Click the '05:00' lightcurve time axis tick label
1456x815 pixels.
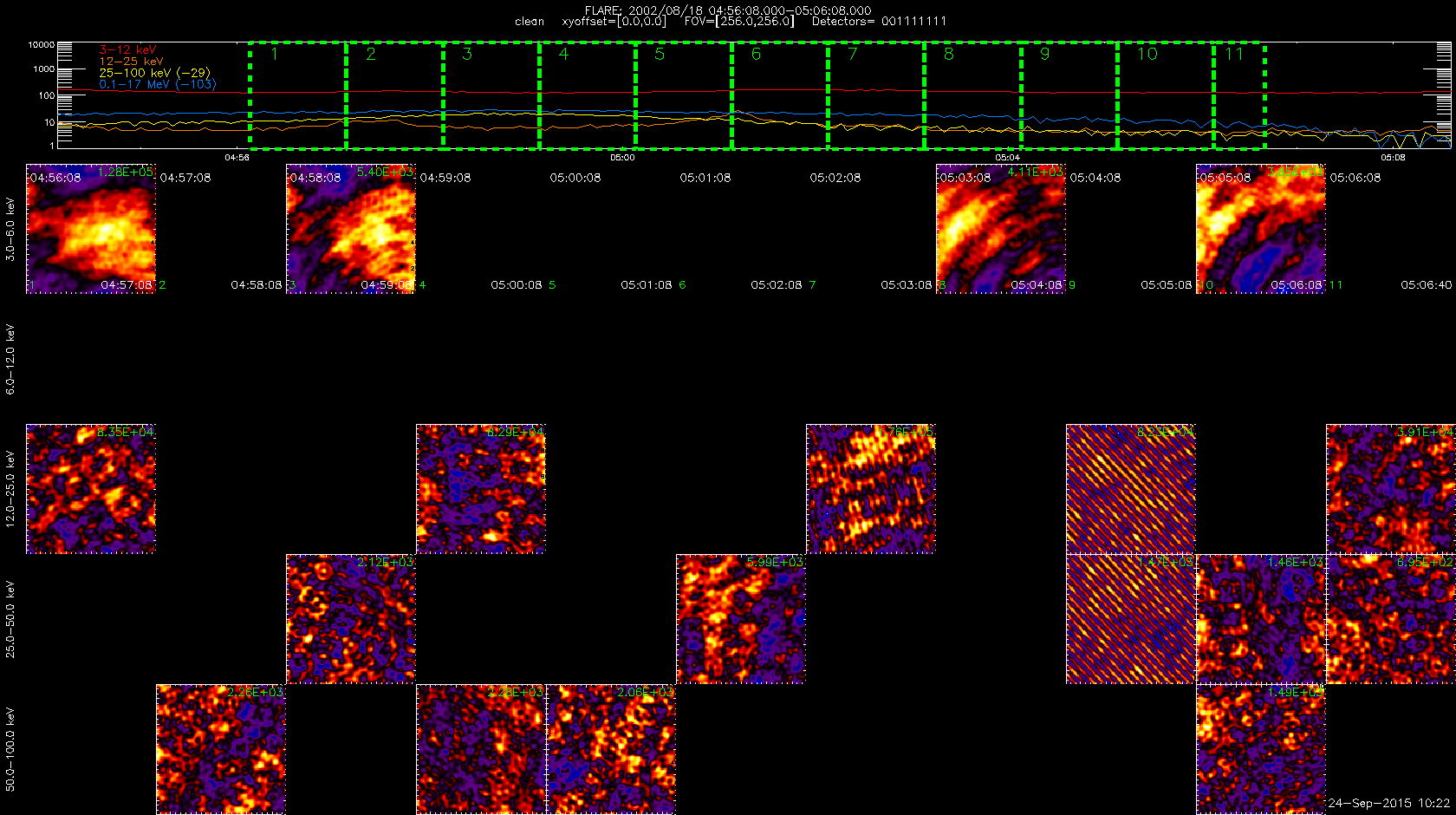coord(622,158)
